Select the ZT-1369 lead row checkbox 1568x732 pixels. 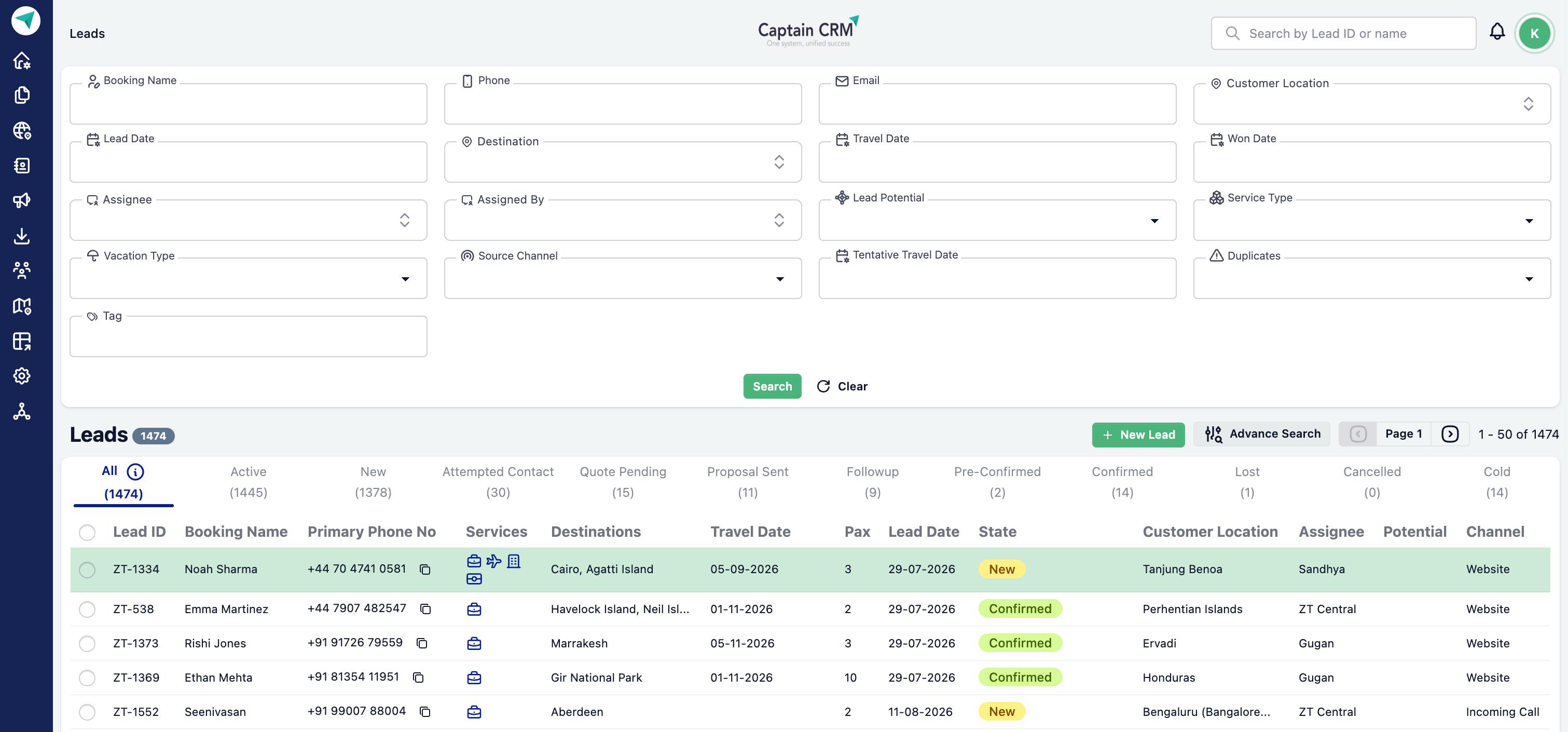pos(87,678)
